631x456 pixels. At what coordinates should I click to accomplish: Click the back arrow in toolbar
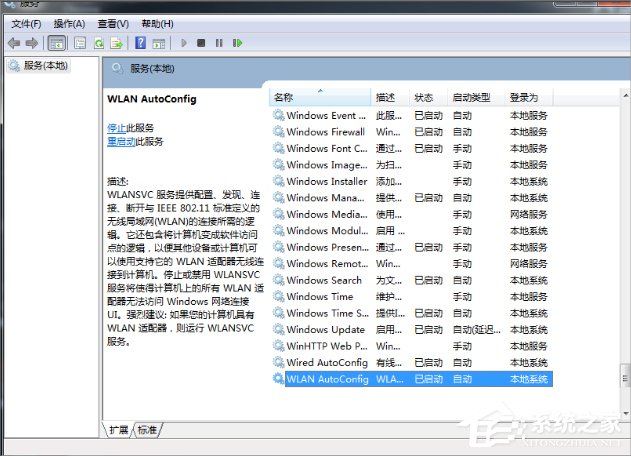point(13,43)
